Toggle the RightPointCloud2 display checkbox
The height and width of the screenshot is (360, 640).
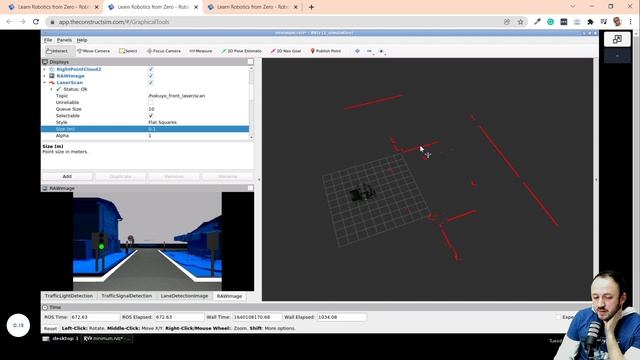point(151,69)
